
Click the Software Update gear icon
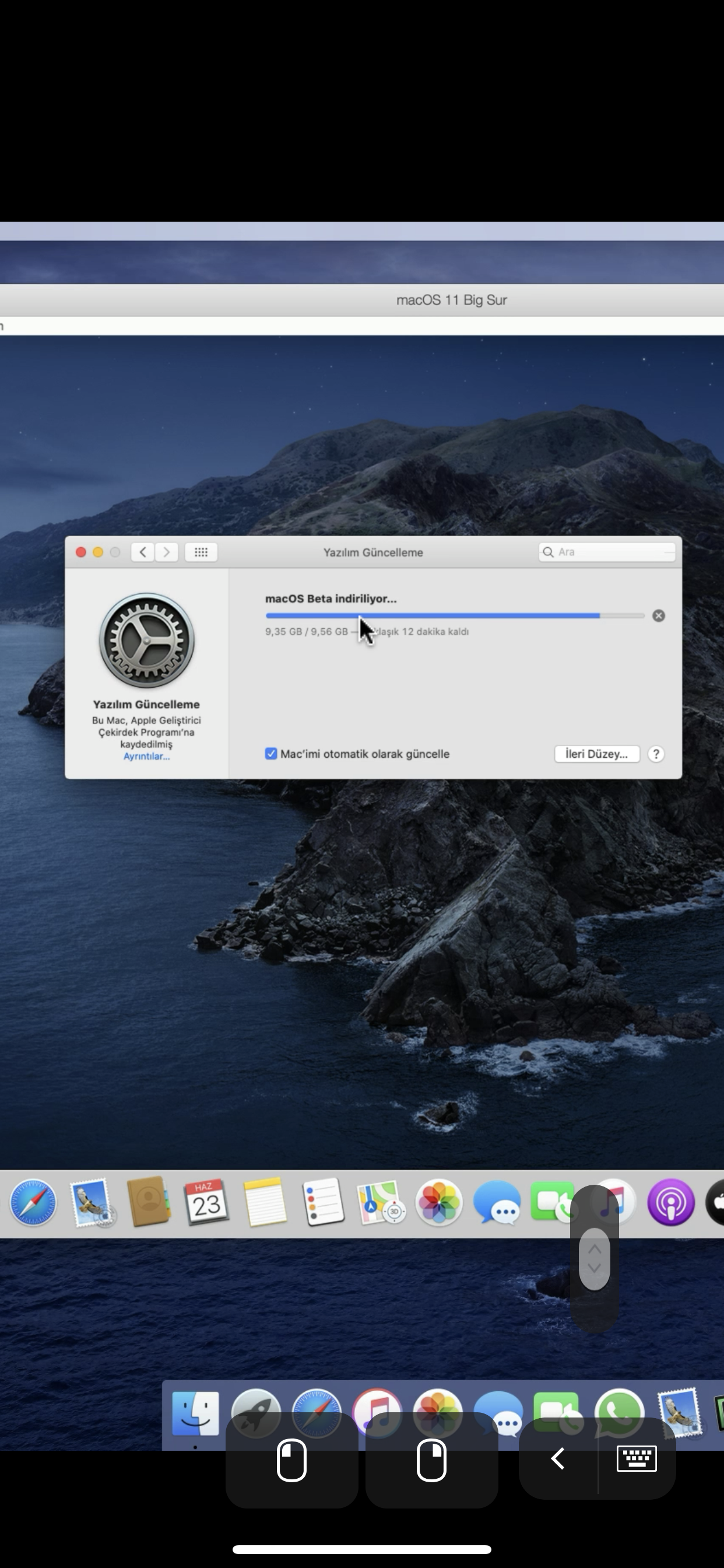(147, 640)
